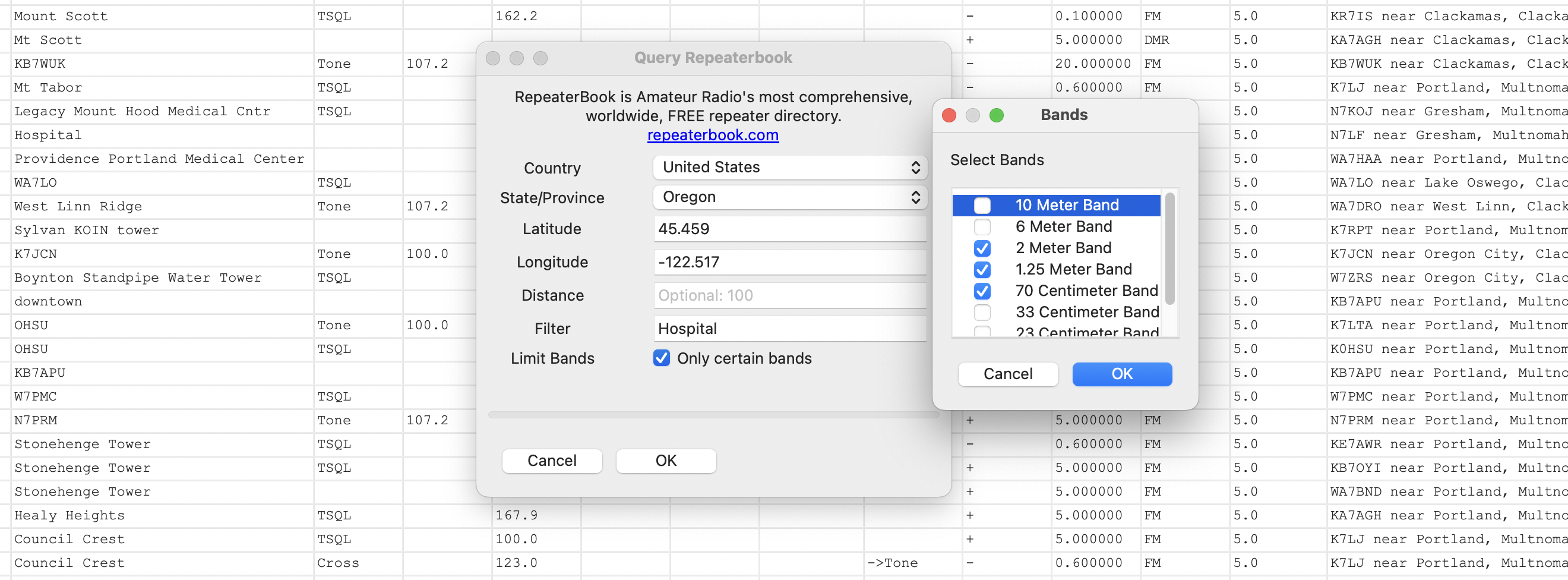Image resolution: width=1568 pixels, height=580 pixels.
Task: Check the 10 Meter Band checkbox
Action: coord(982,205)
